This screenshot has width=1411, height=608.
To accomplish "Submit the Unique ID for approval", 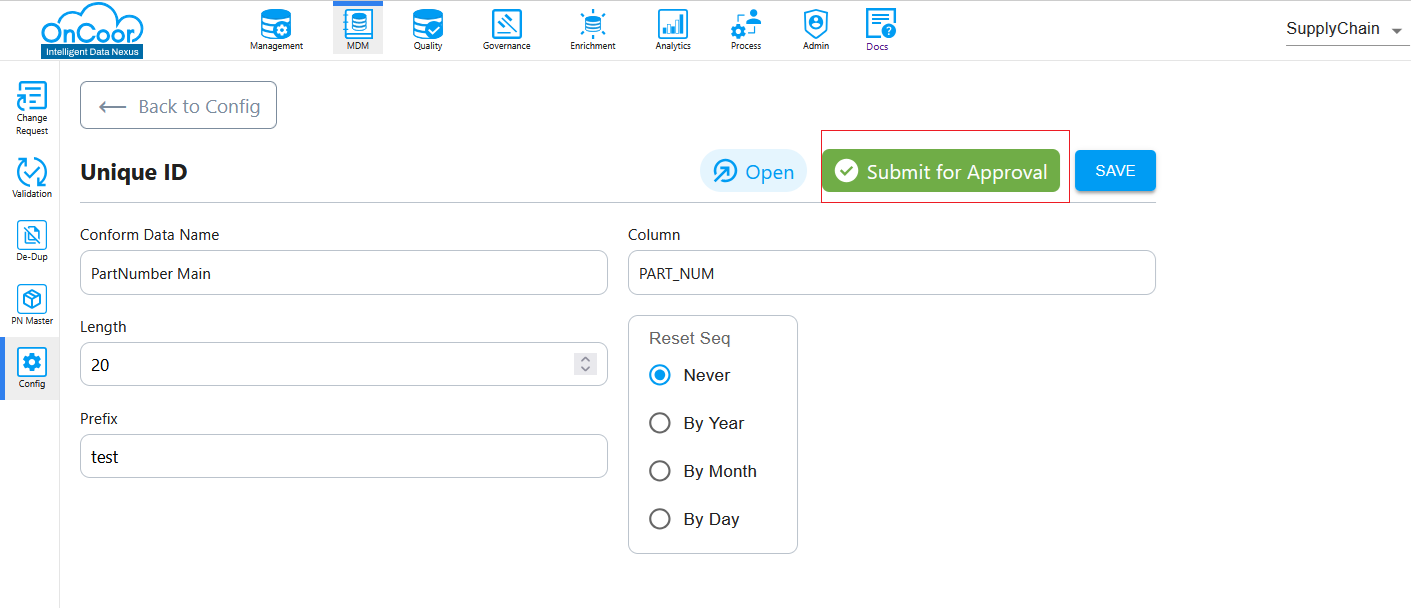I will (941, 171).
